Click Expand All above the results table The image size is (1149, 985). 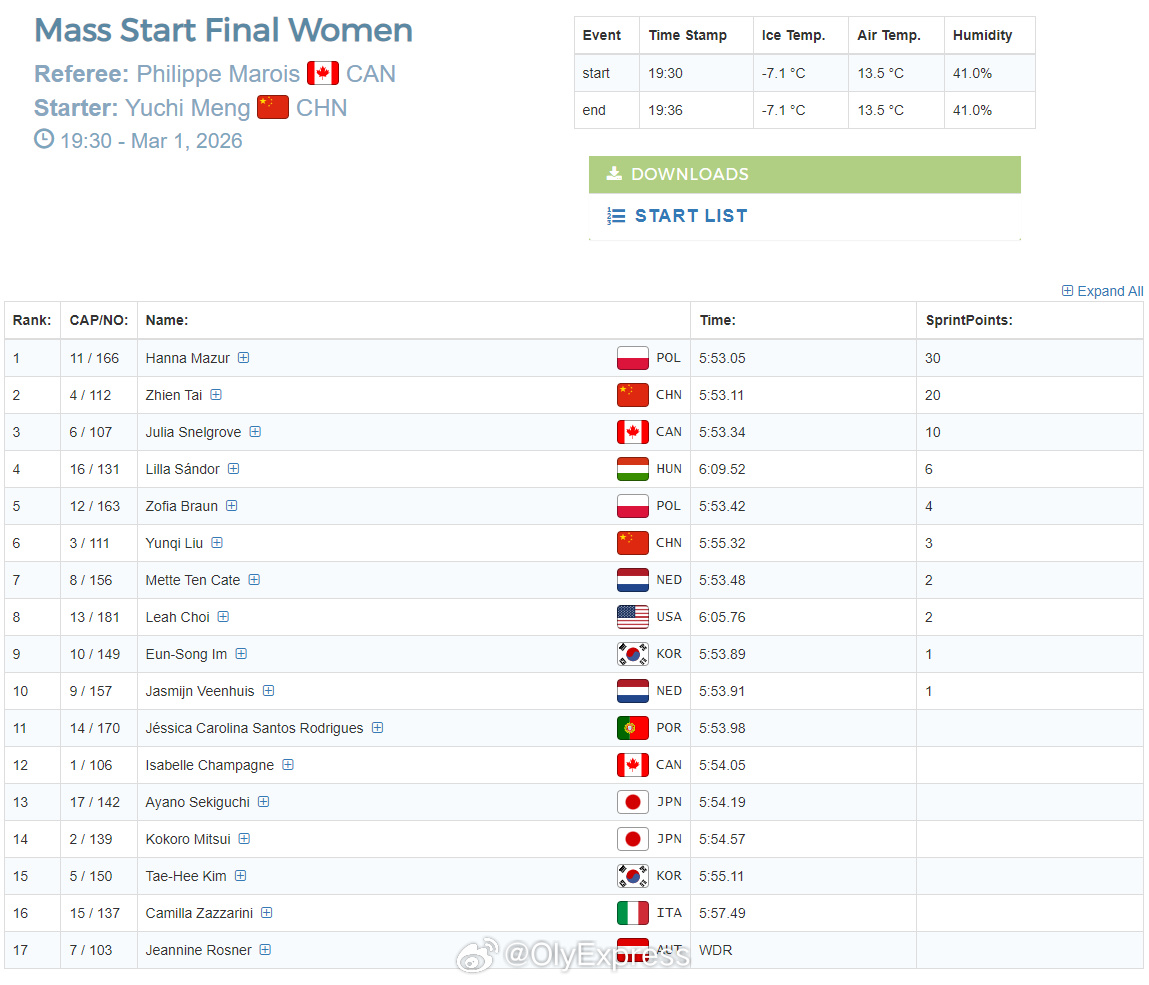pyautogui.click(x=1102, y=291)
